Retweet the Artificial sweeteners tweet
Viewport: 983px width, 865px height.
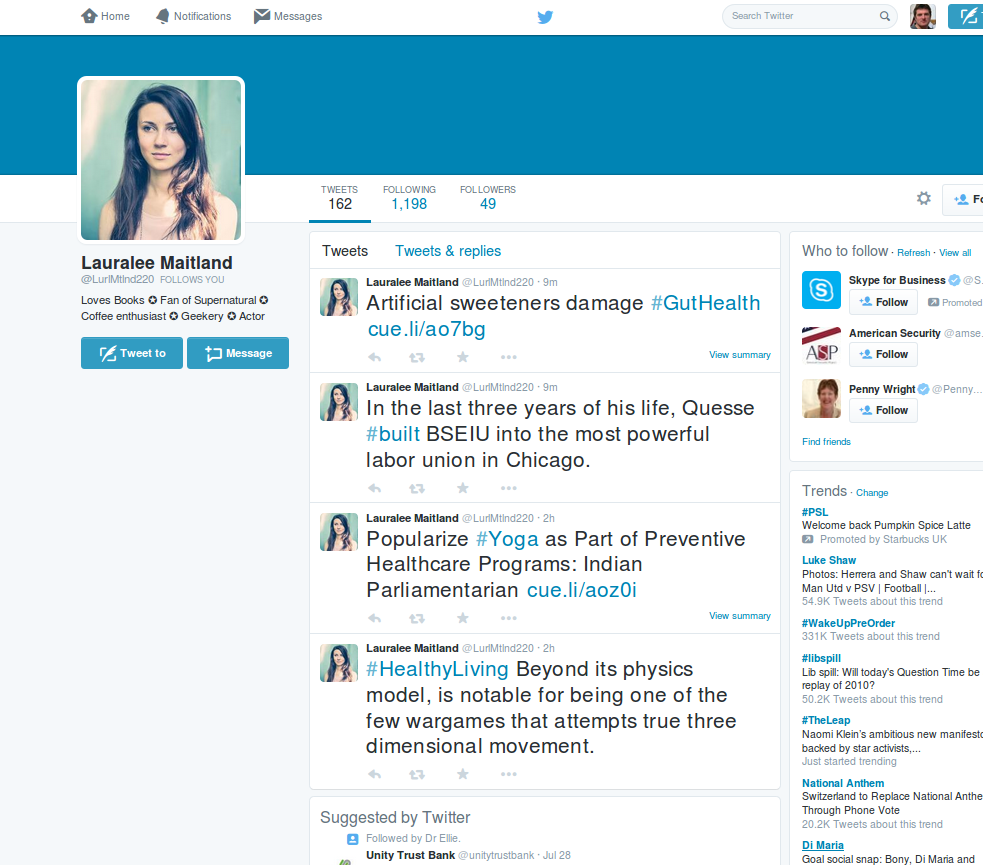[x=418, y=357]
